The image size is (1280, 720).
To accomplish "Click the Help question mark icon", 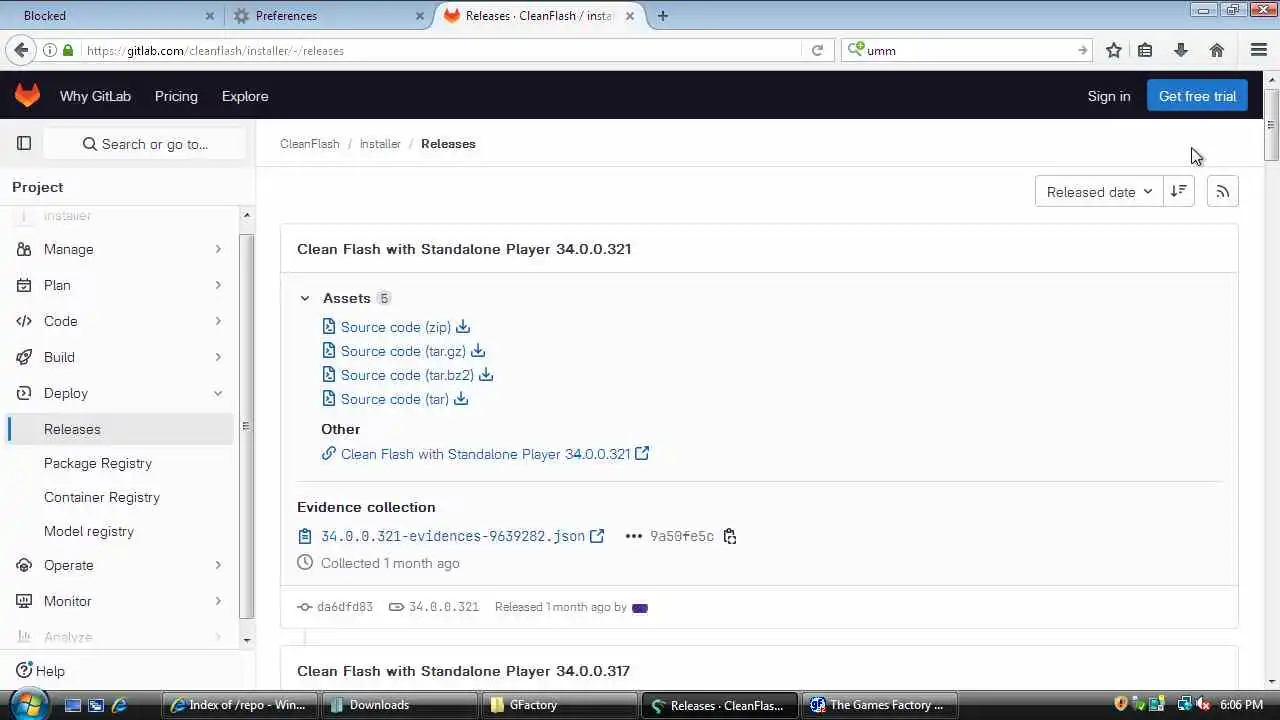I will [x=24, y=671].
